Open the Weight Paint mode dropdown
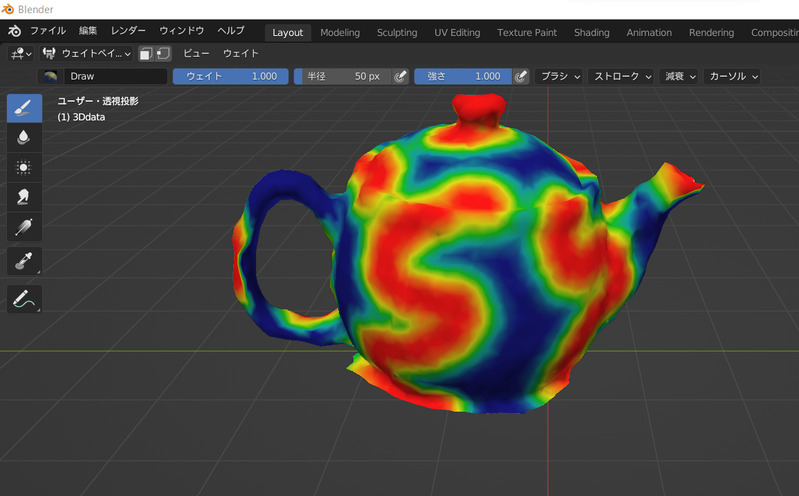Screen dimensions: 799x496 [86, 54]
